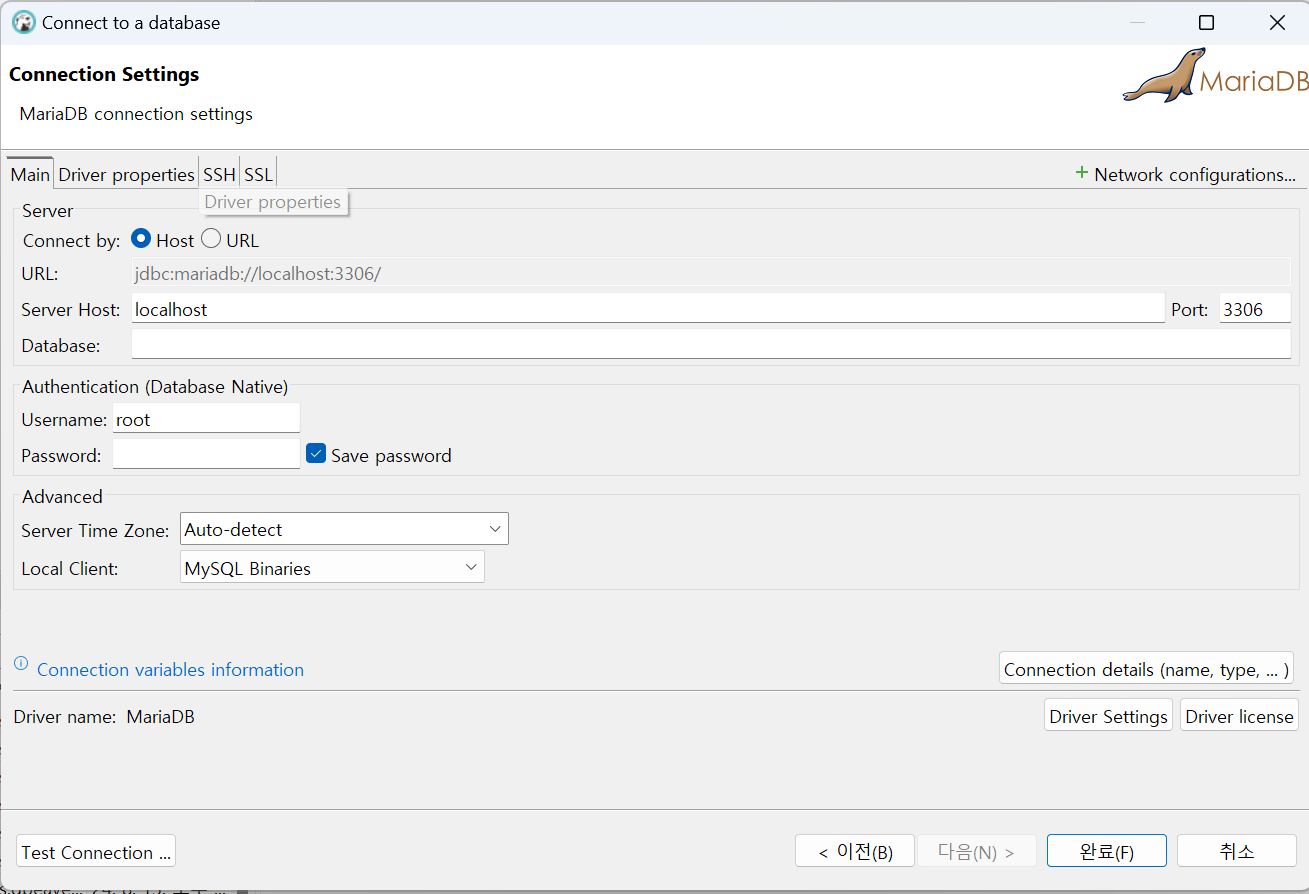1309x894 pixels.
Task: Click the Connection details button
Action: point(1146,669)
